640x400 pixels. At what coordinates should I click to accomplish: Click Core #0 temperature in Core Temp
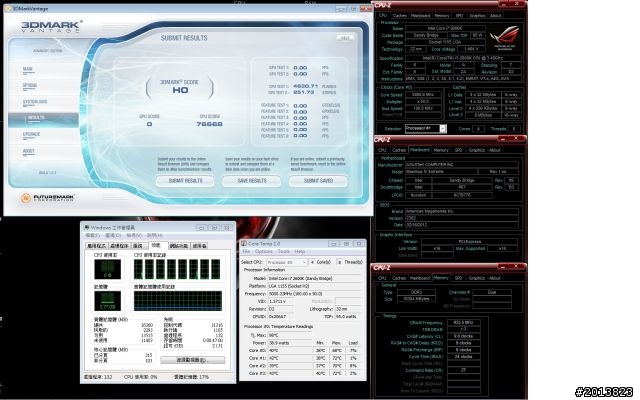point(290,351)
